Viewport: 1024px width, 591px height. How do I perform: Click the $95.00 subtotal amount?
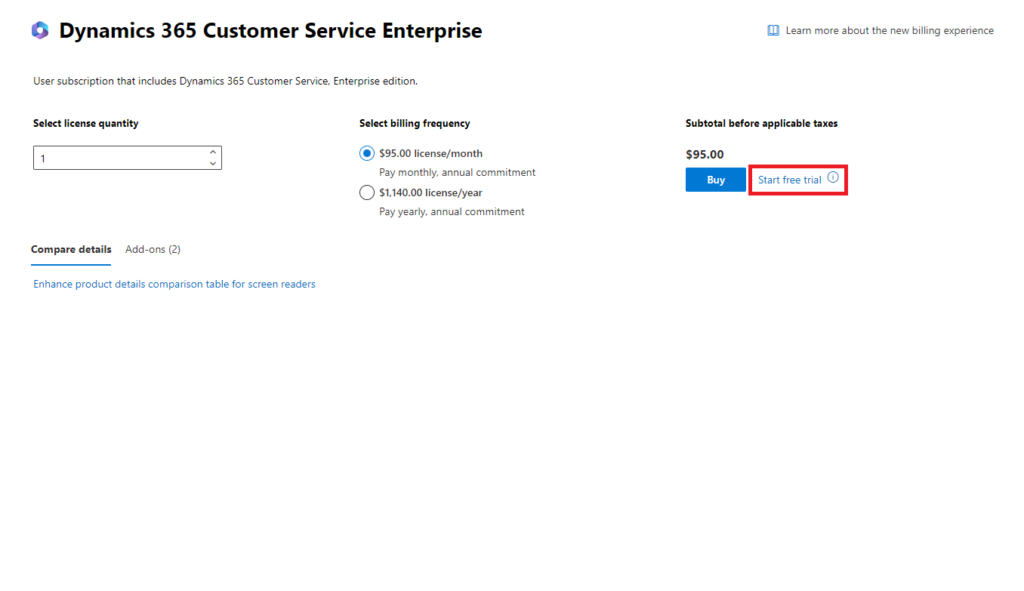pos(704,154)
